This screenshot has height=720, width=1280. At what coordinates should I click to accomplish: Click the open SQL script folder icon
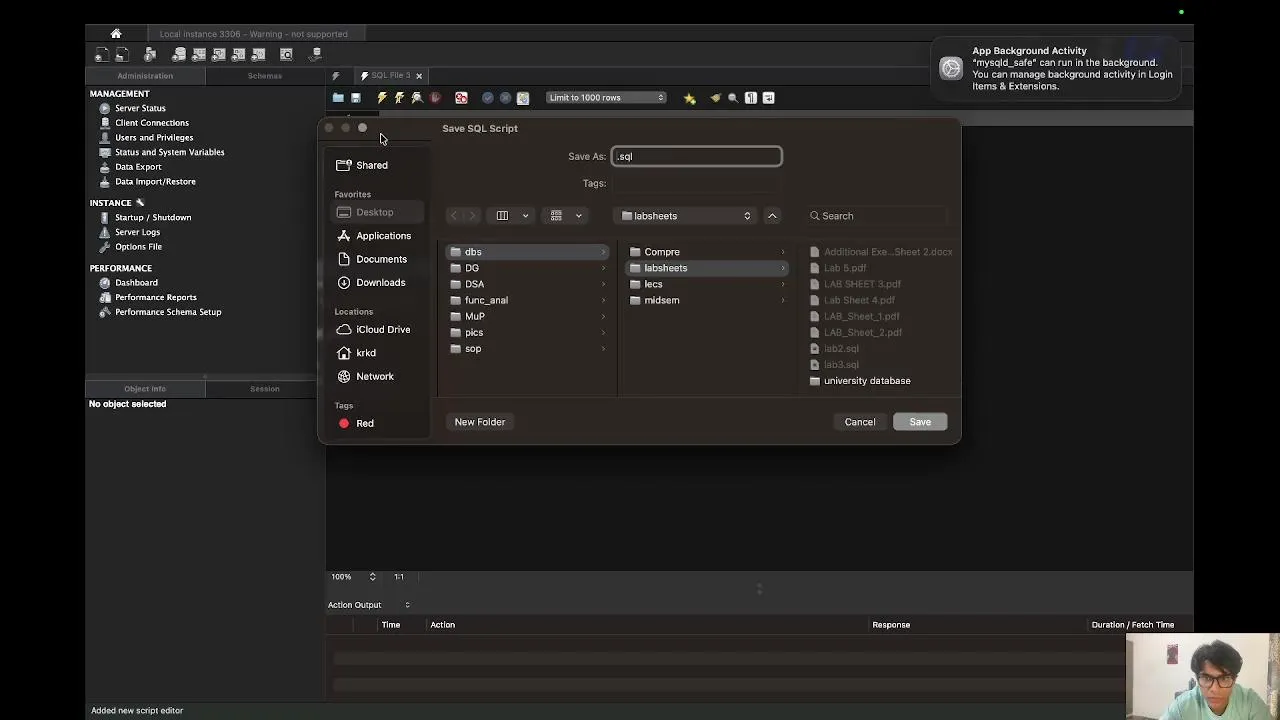338,98
